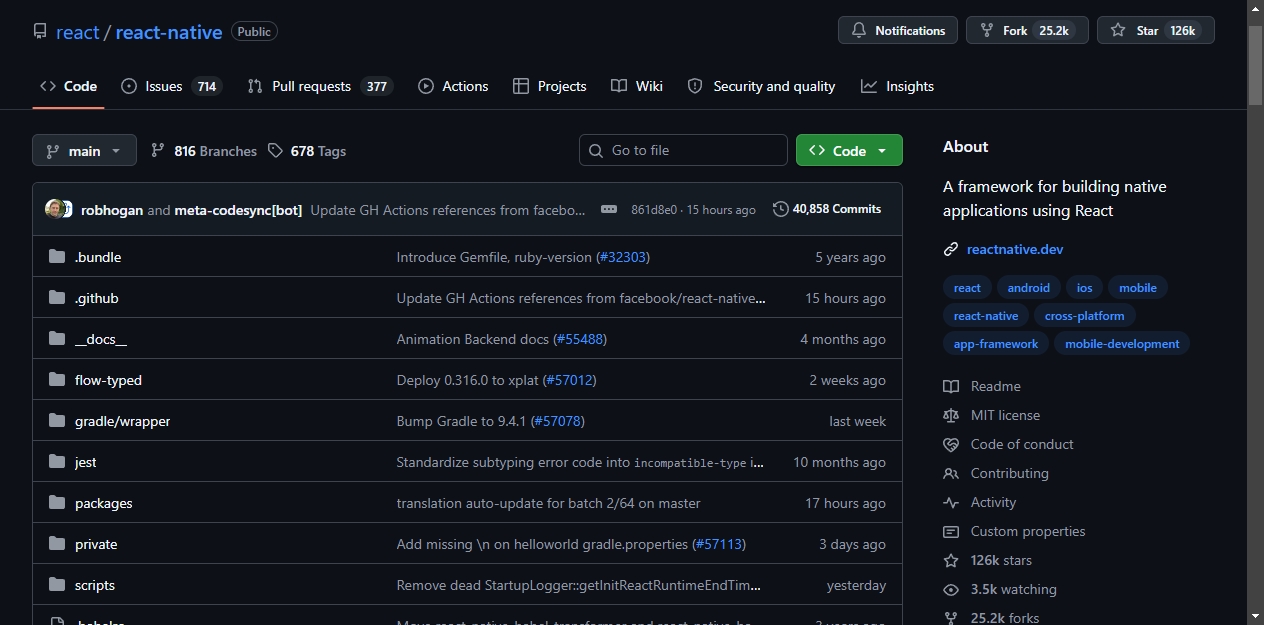Click robhogan's avatar image

coord(55,209)
